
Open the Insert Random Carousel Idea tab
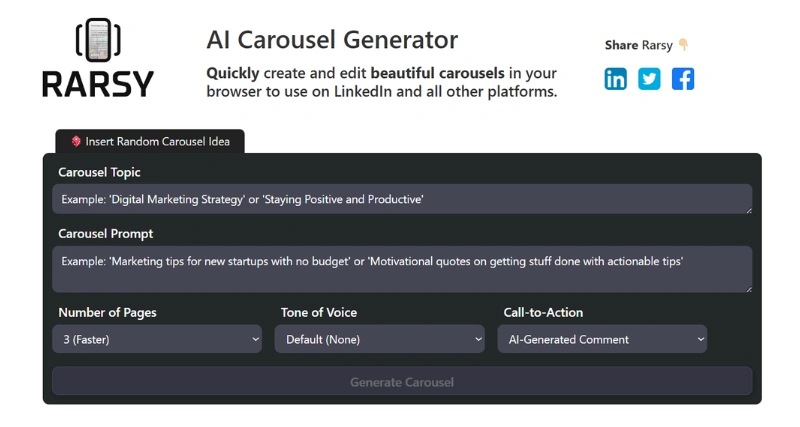click(x=150, y=141)
